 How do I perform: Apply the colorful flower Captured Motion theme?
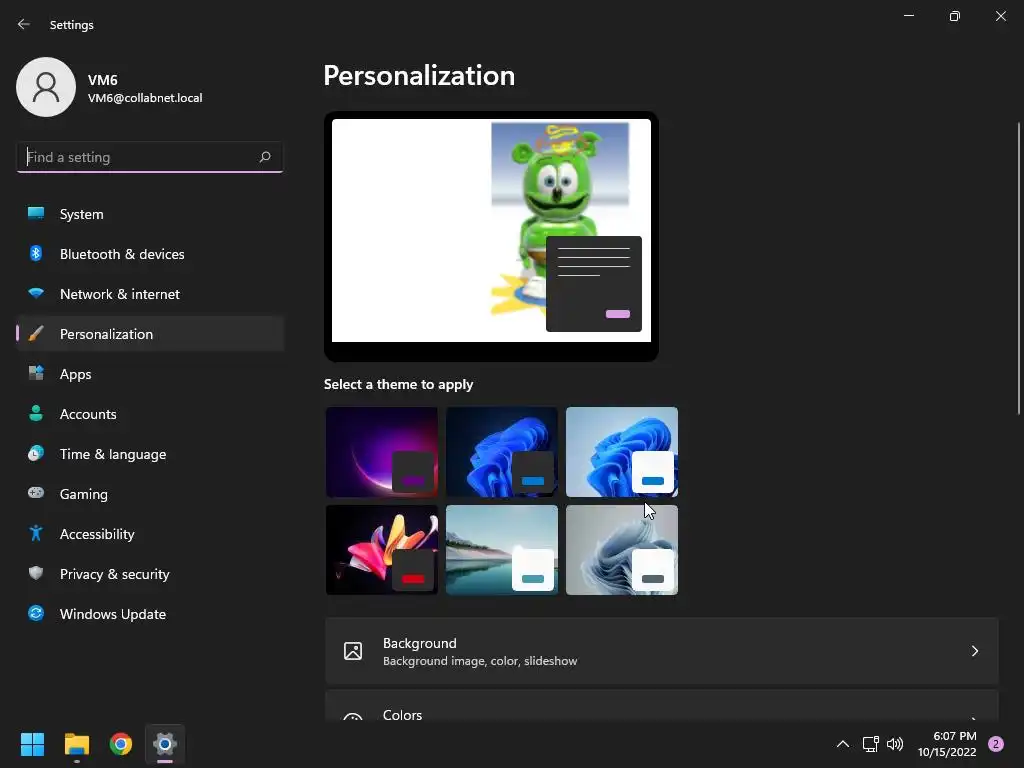click(x=382, y=550)
